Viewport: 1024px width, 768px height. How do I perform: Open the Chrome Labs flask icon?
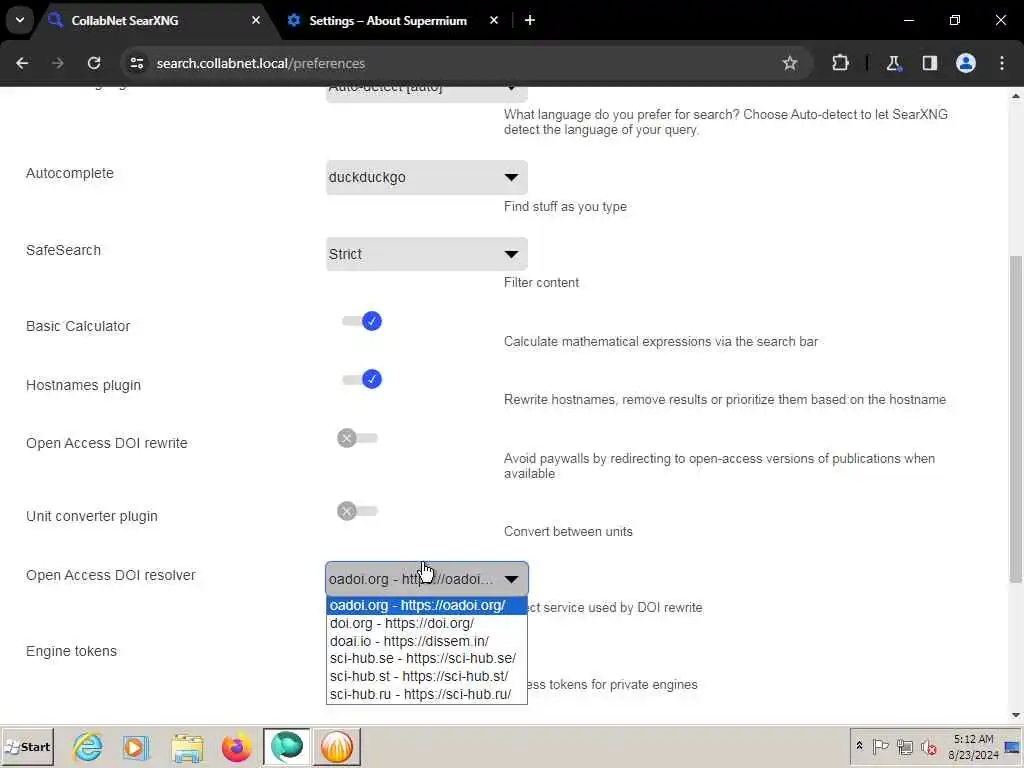893,63
